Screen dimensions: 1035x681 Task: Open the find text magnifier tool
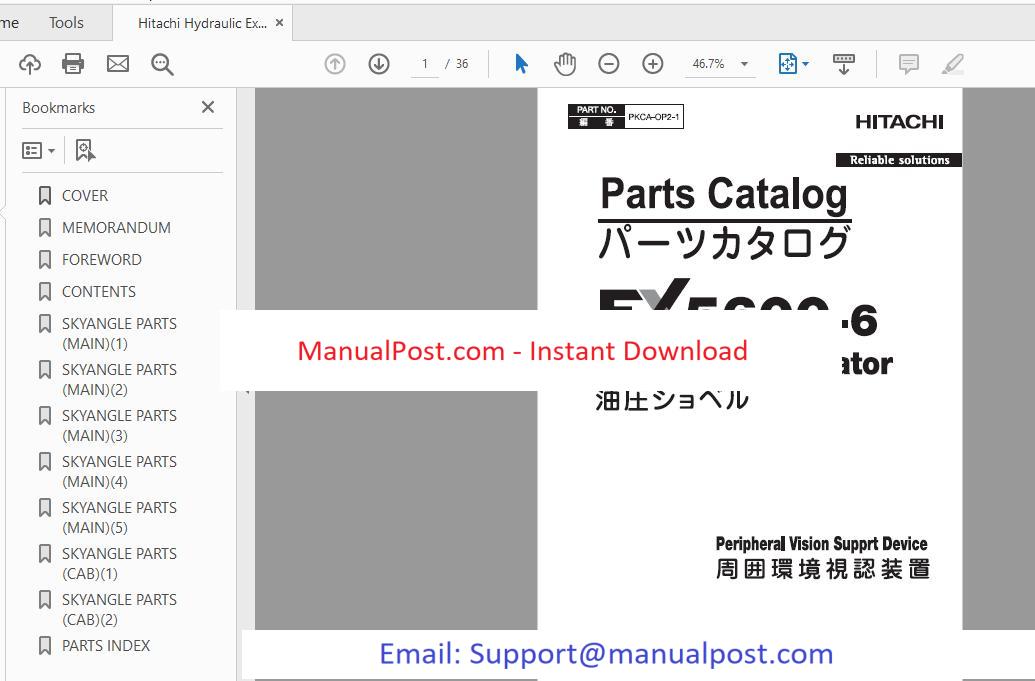click(x=162, y=64)
